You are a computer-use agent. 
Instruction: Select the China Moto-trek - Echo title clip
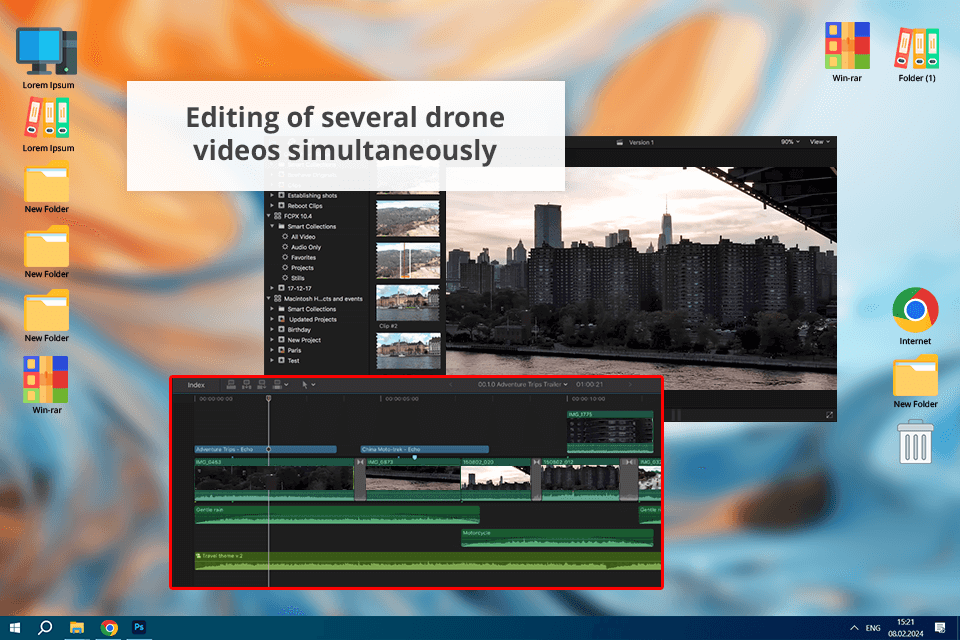tap(424, 450)
